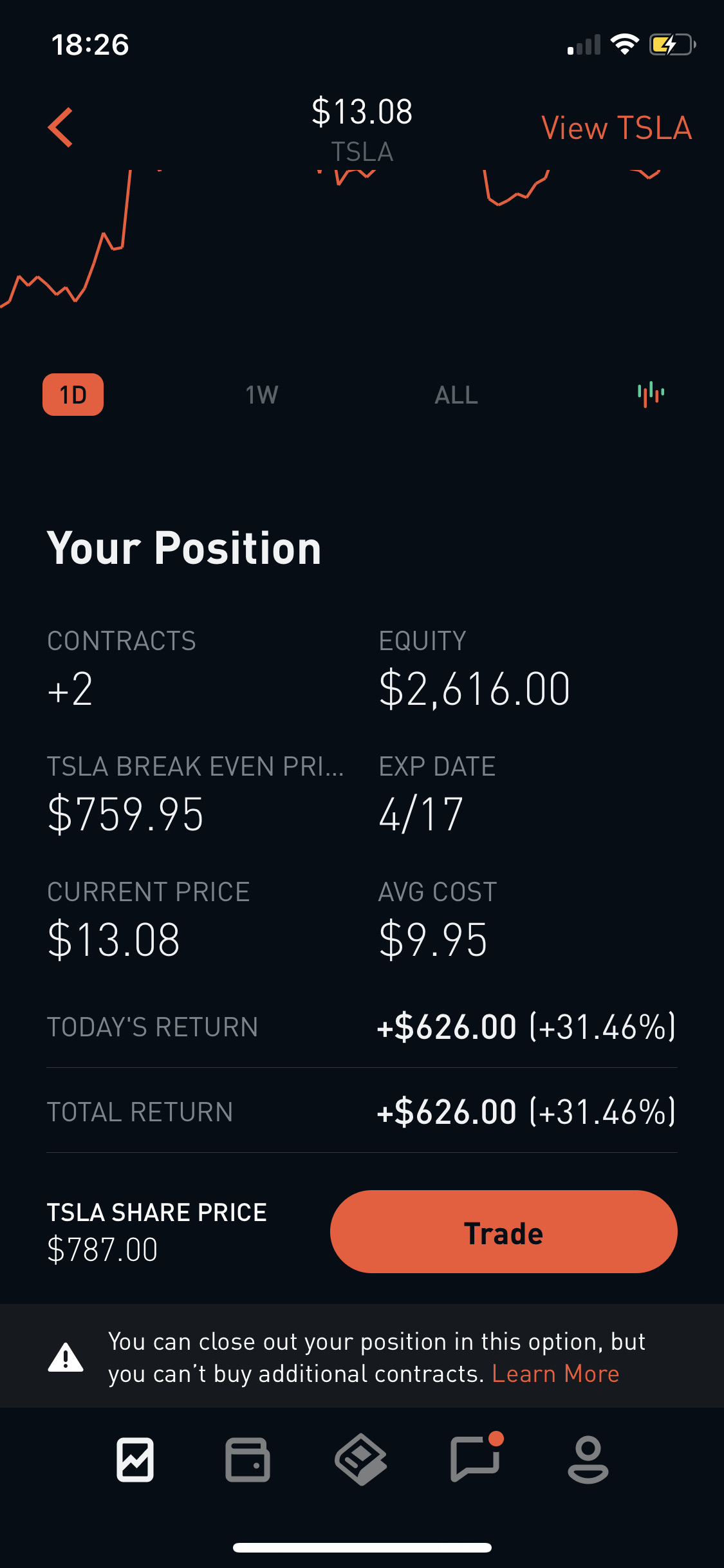Viewport: 724px width, 1568px height.
Task: Select the 1D chart range
Action: point(73,395)
